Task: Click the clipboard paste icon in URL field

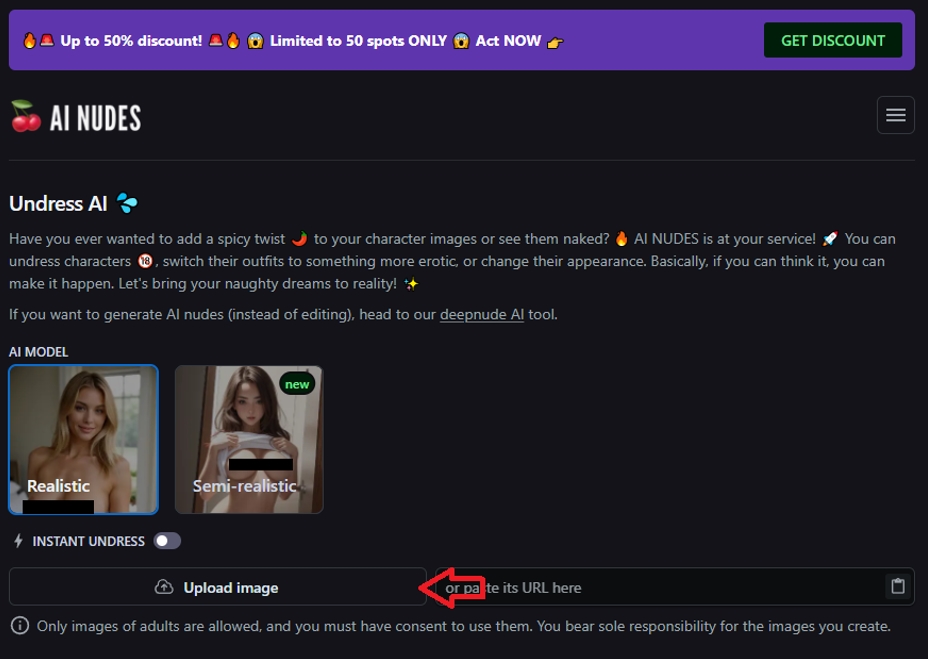Action: [x=898, y=586]
